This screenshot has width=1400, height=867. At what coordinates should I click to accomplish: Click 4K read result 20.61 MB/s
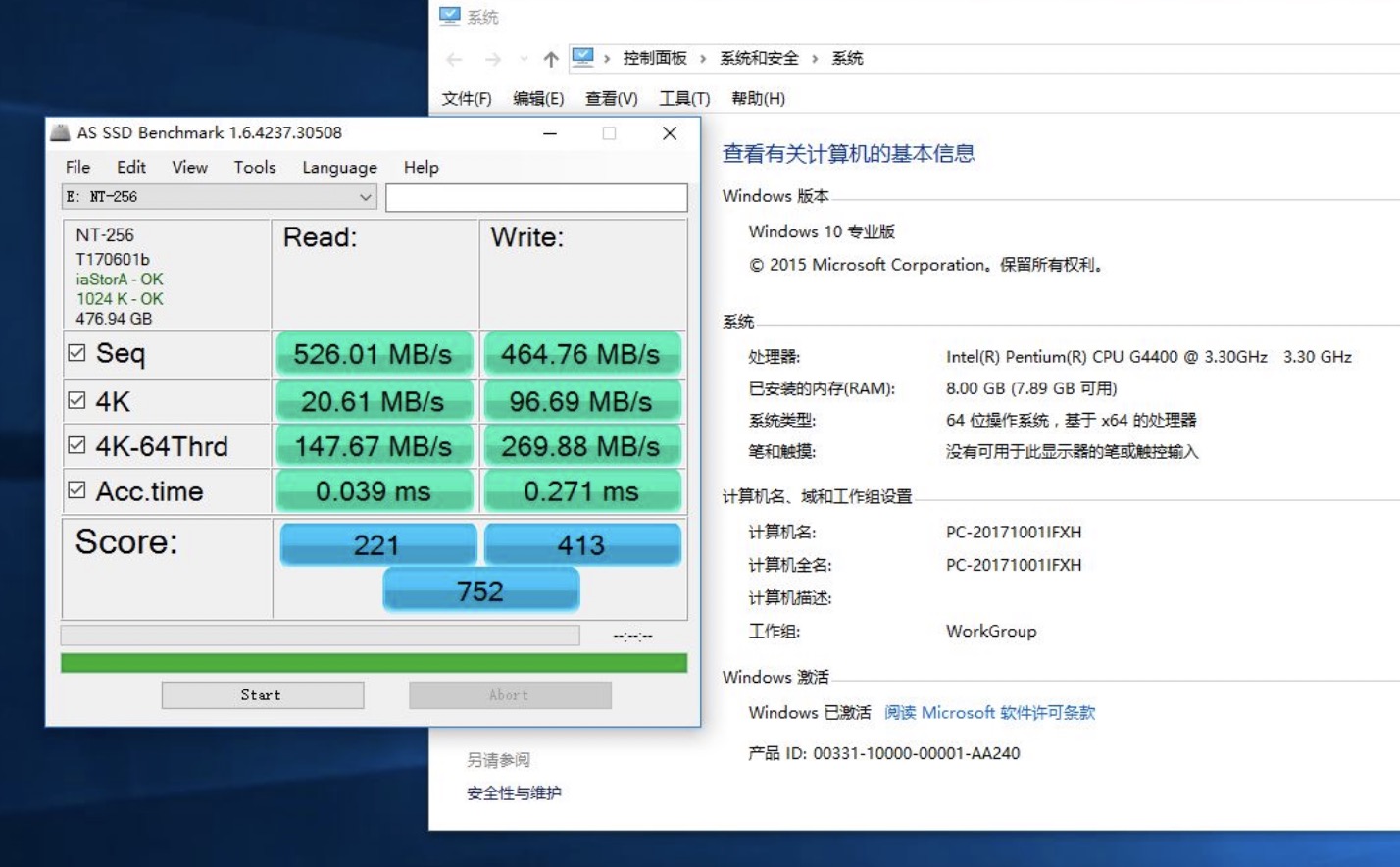pos(373,401)
